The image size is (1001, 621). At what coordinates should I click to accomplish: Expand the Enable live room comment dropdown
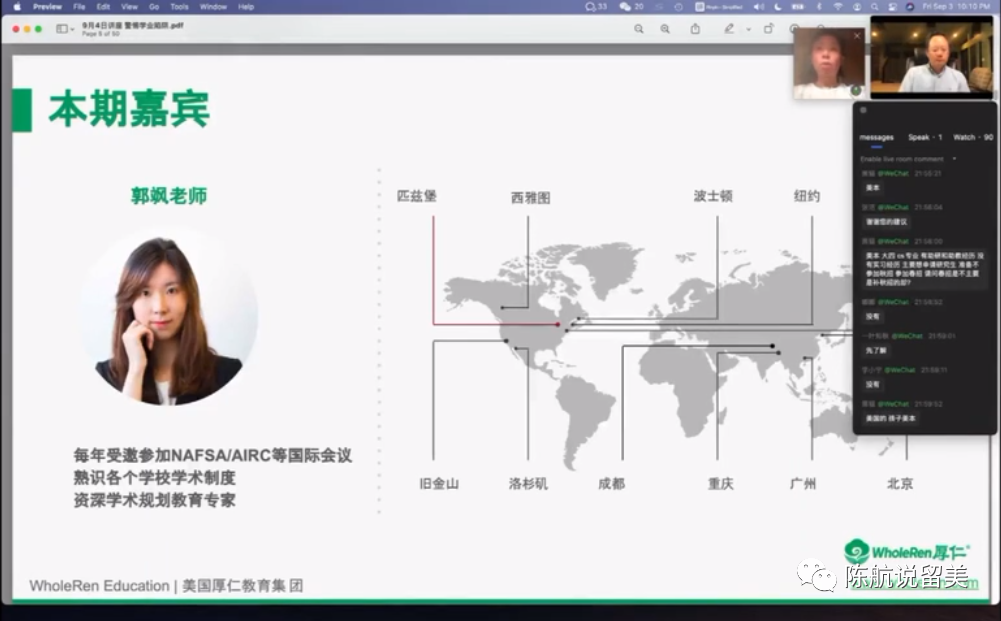[954, 159]
